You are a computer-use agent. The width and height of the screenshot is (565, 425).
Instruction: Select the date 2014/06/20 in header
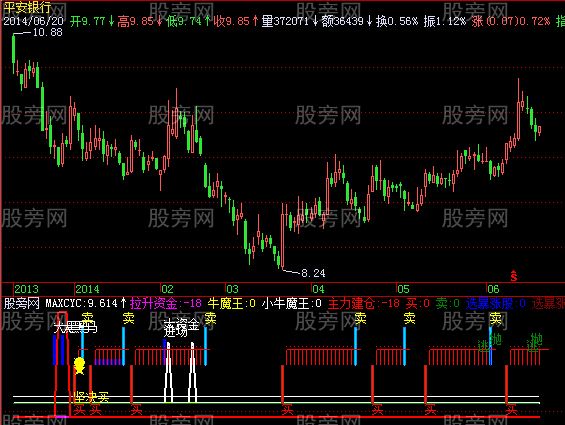[34, 21]
